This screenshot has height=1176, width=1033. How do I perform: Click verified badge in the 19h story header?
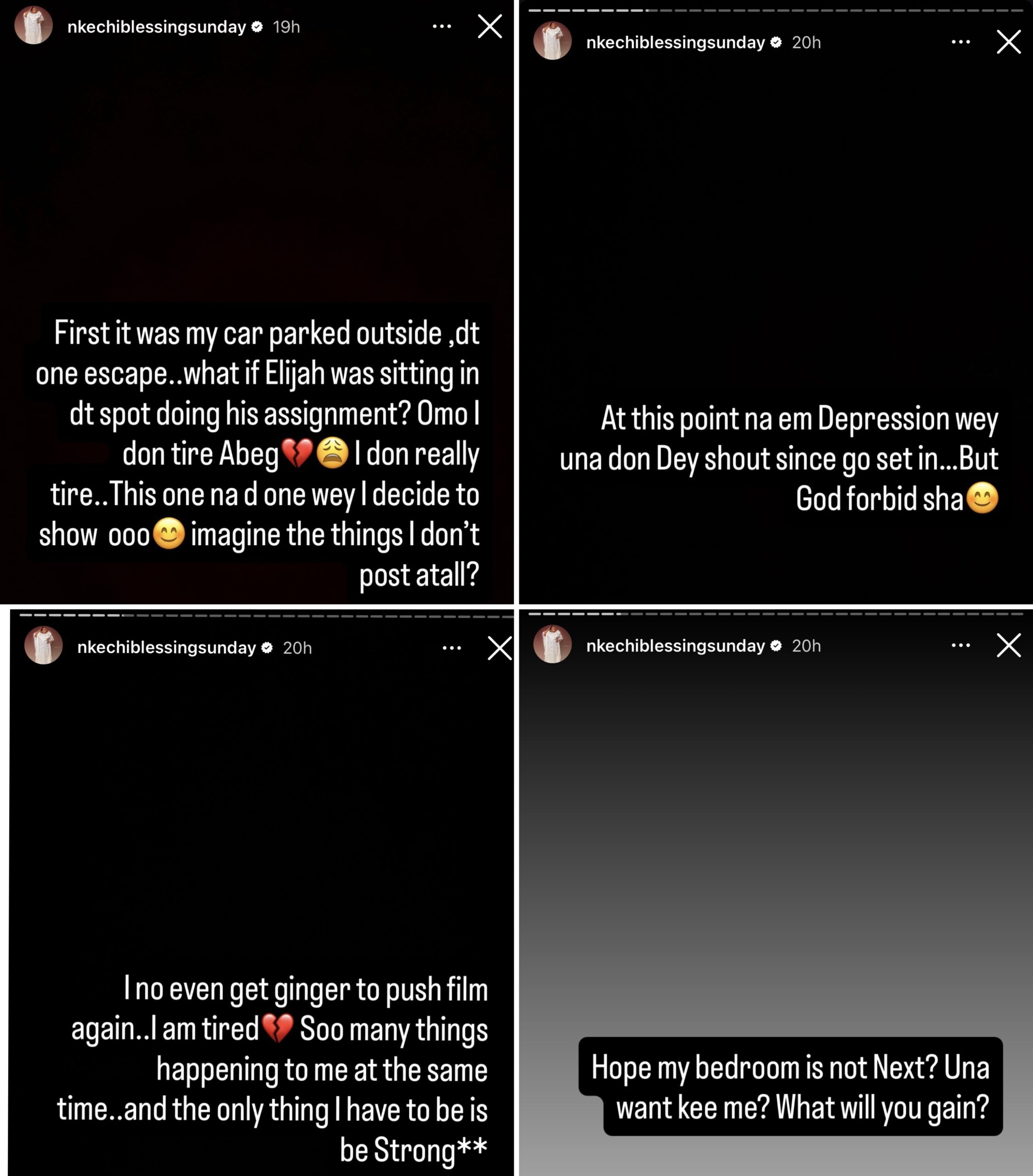point(257,27)
